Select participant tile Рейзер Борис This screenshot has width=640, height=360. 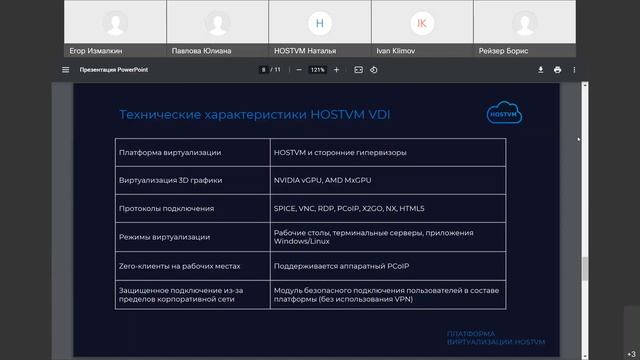point(524,28)
